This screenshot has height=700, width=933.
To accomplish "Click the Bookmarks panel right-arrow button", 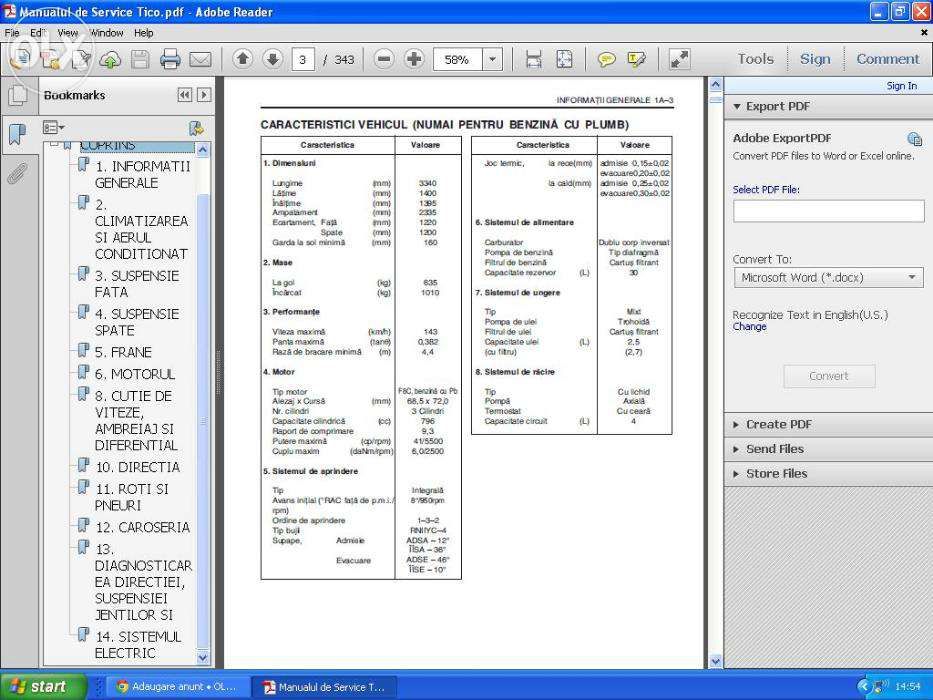I will 203,95.
